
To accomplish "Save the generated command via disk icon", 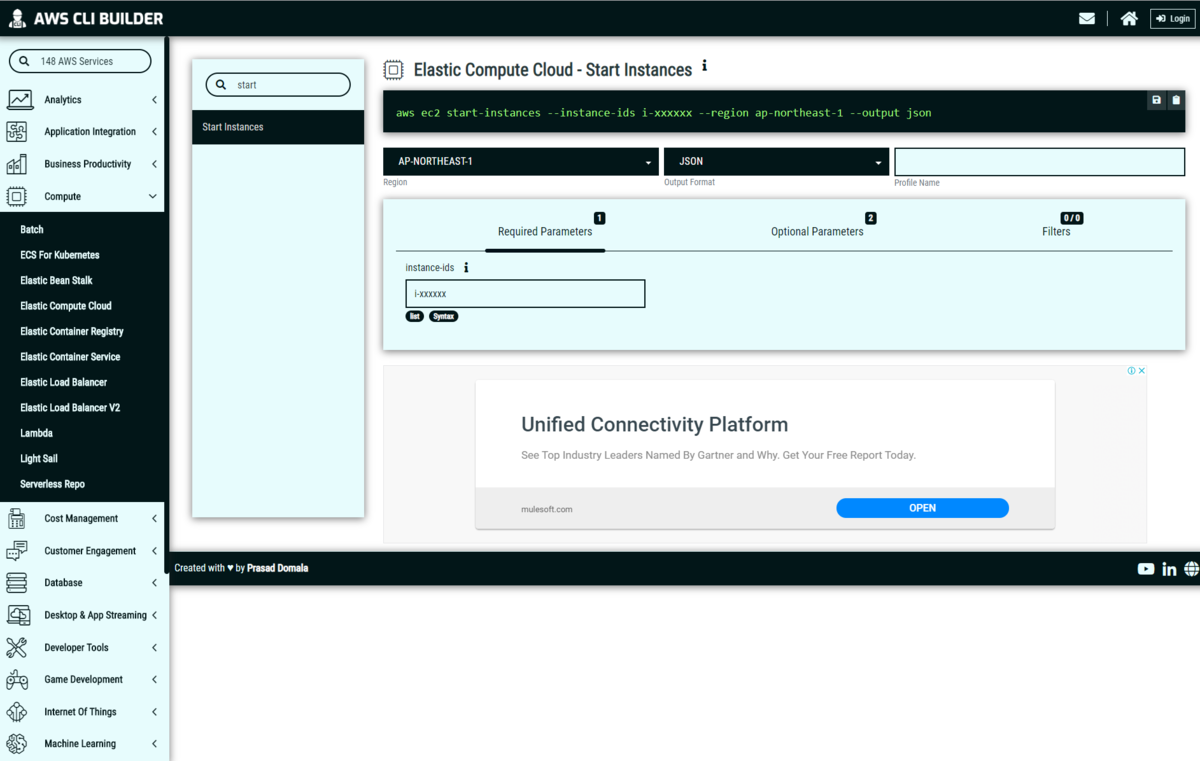I will tap(1156, 100).
